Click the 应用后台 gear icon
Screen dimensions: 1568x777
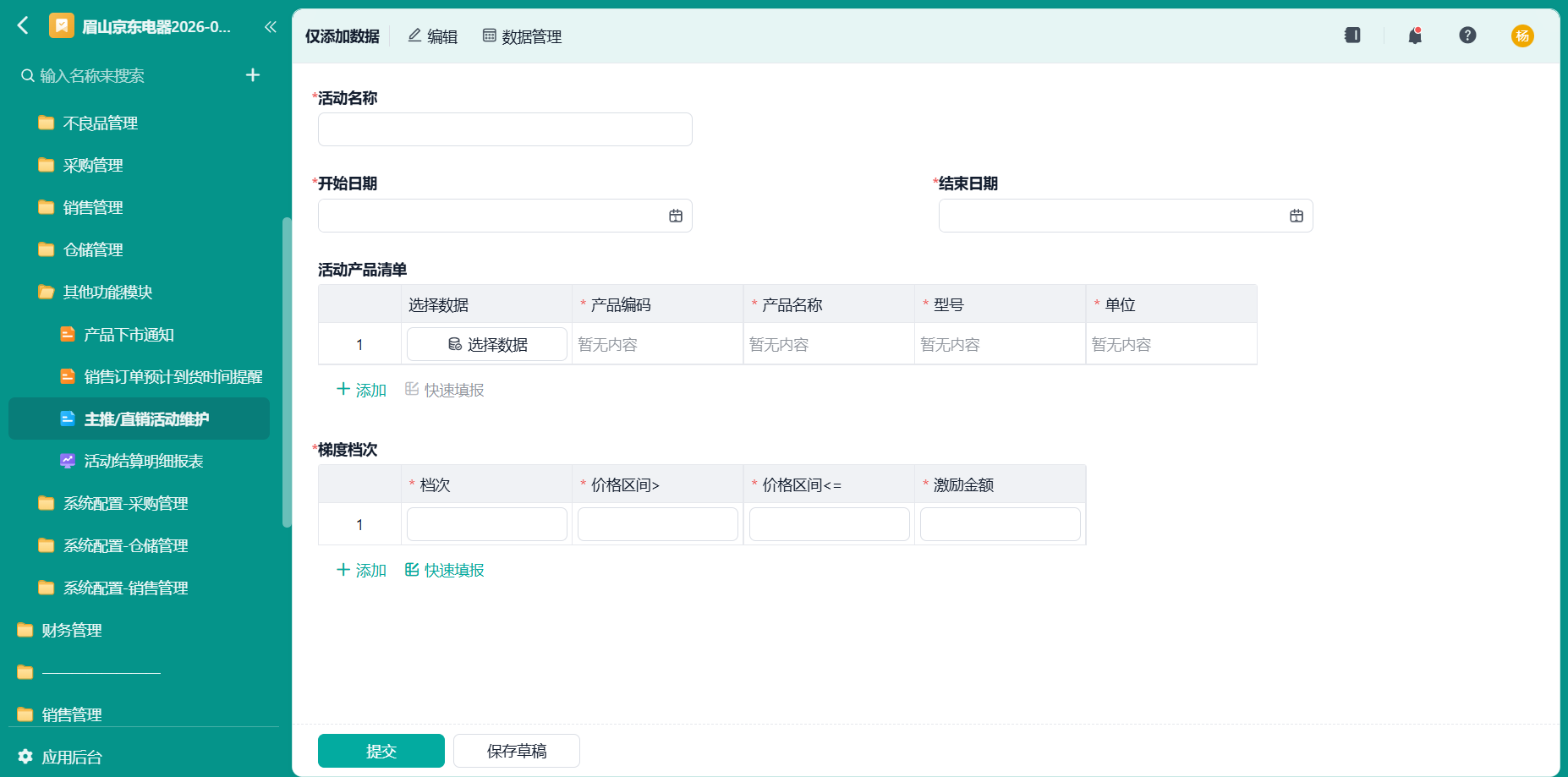pos(25,756)
